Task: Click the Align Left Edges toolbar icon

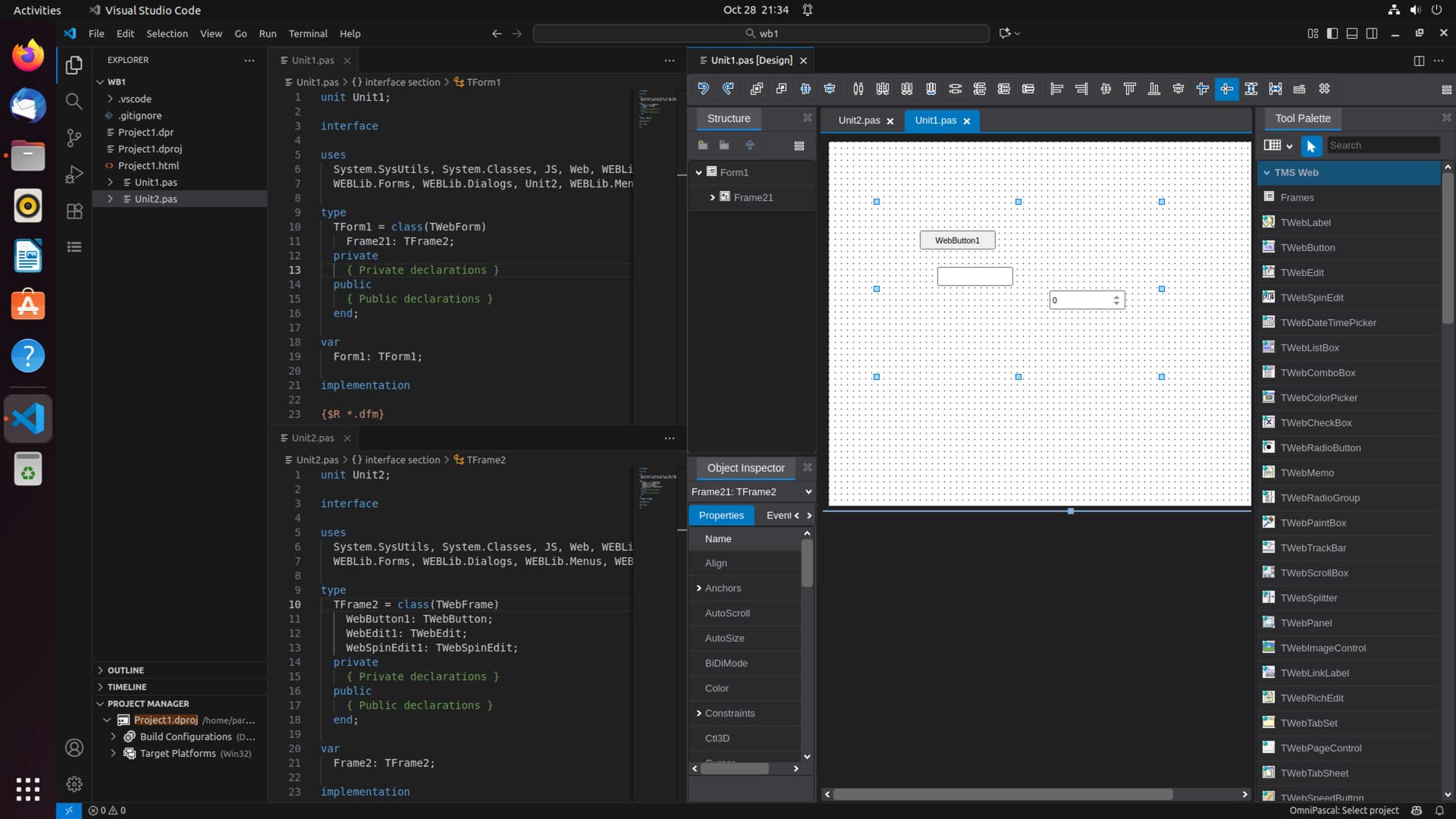Action: [1056, 89]
